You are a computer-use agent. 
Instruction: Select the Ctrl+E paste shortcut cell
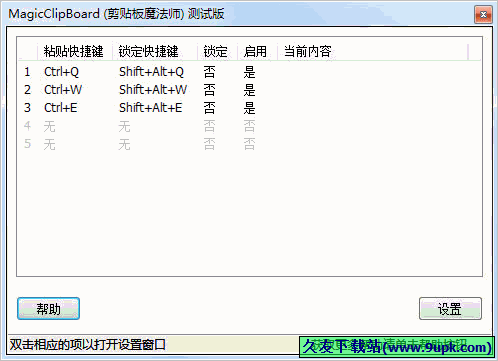61,108
